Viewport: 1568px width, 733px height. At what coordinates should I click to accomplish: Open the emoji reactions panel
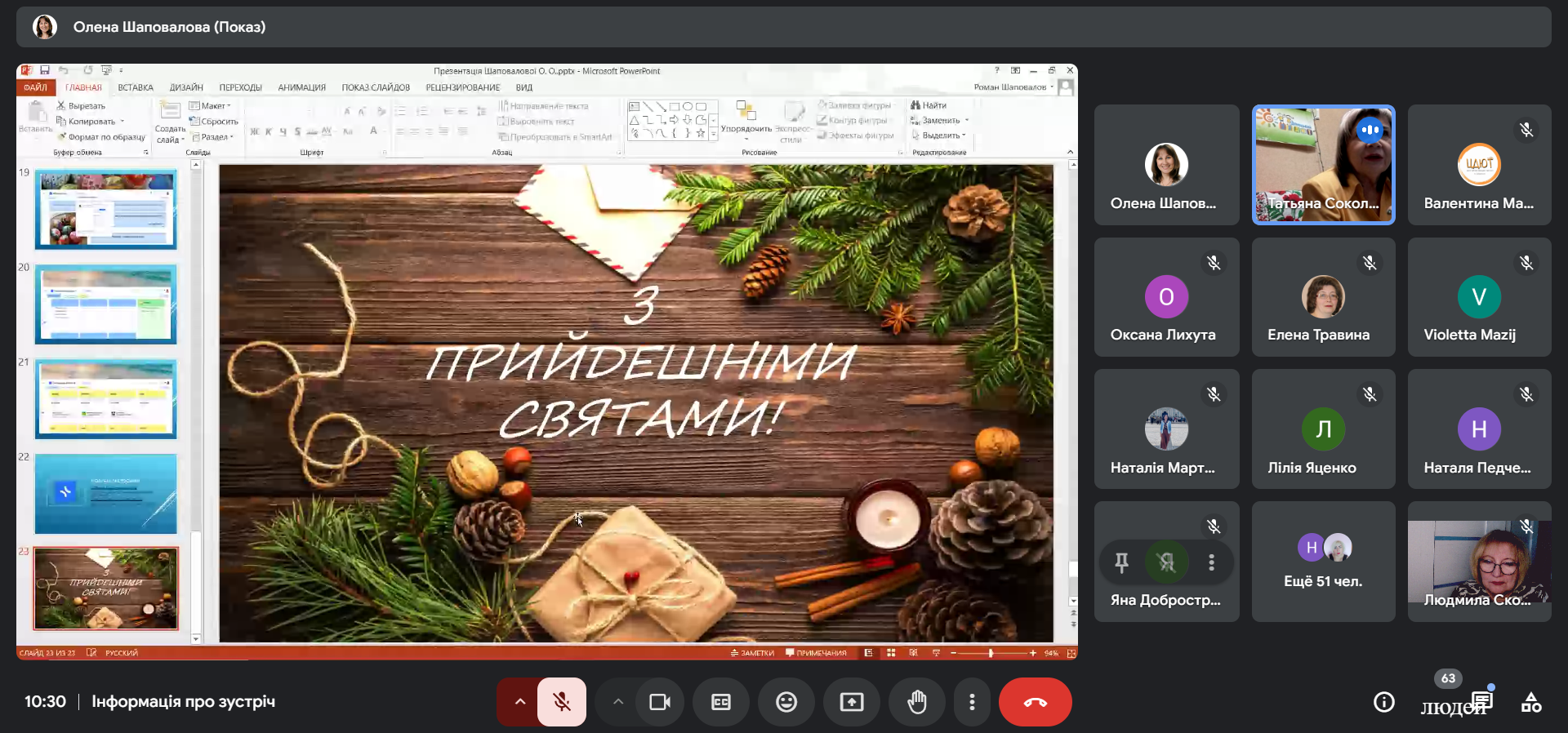tap(786, 702)
